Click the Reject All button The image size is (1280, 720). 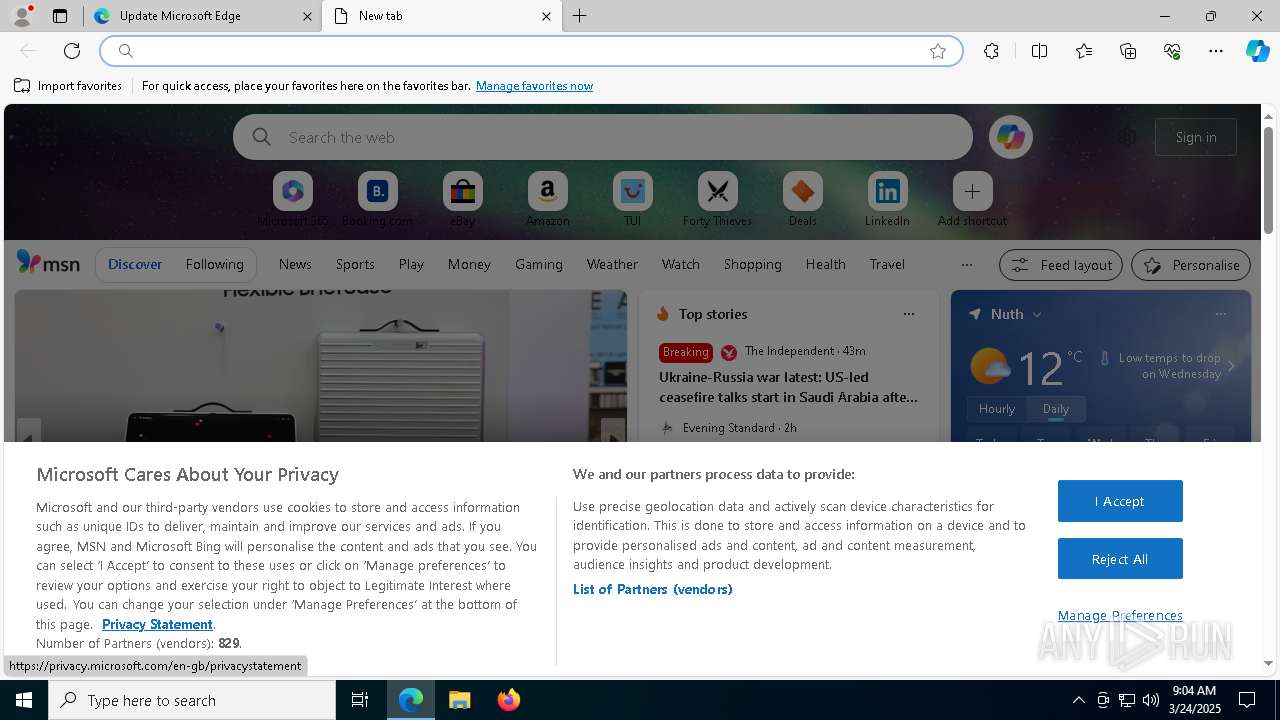coord(1120,559)
